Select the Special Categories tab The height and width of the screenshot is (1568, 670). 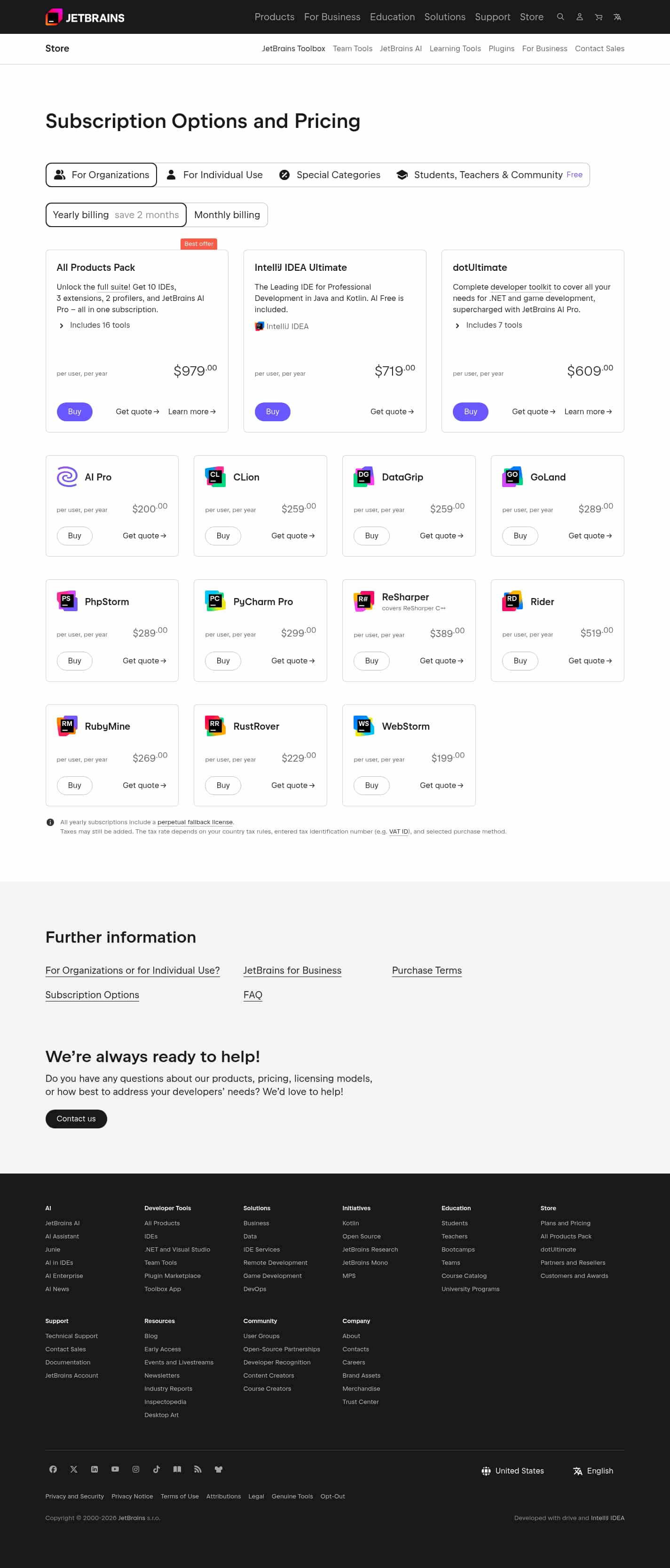330,175
